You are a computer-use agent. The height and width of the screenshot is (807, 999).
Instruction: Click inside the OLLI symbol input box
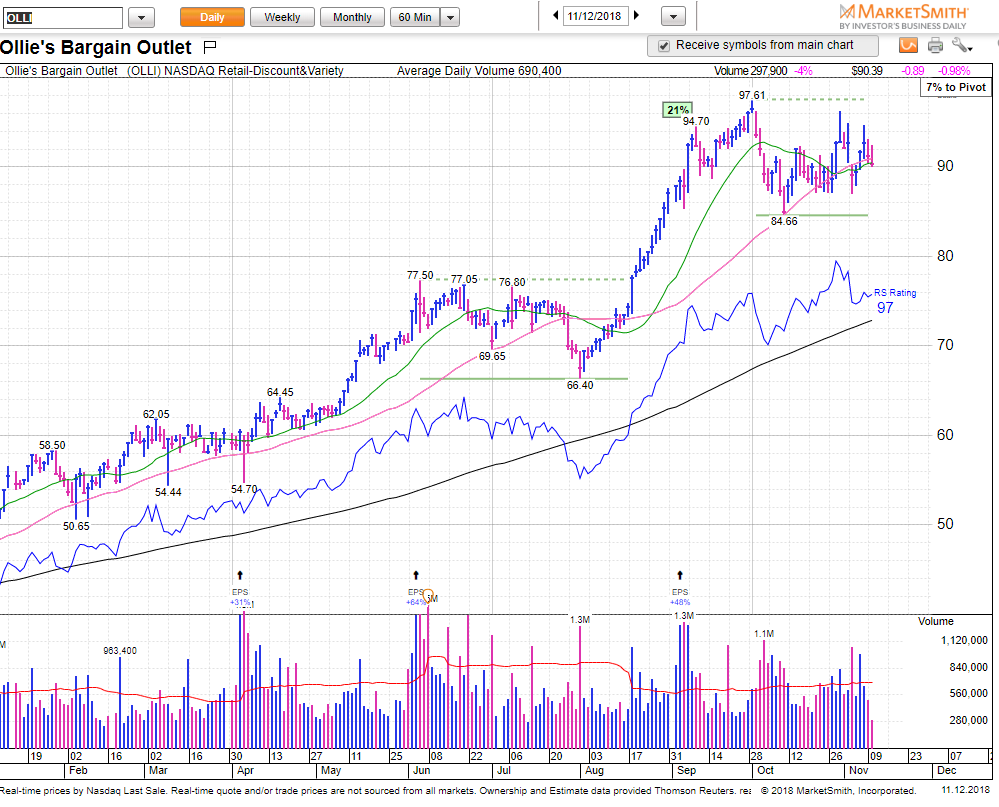[62, 18]
